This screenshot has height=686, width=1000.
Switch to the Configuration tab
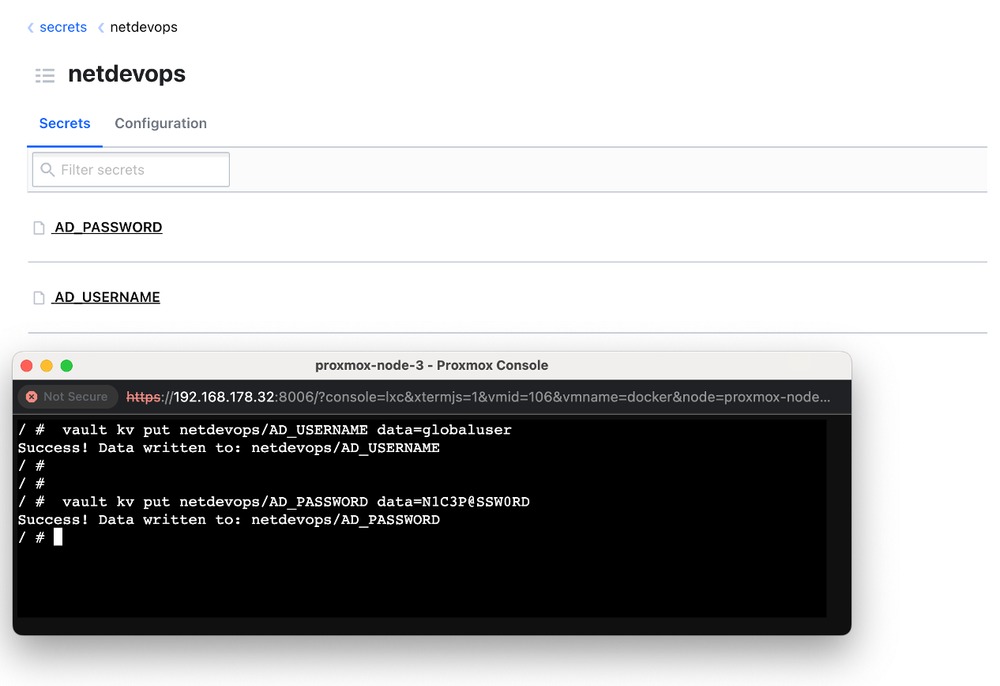(x=160, y=123)
